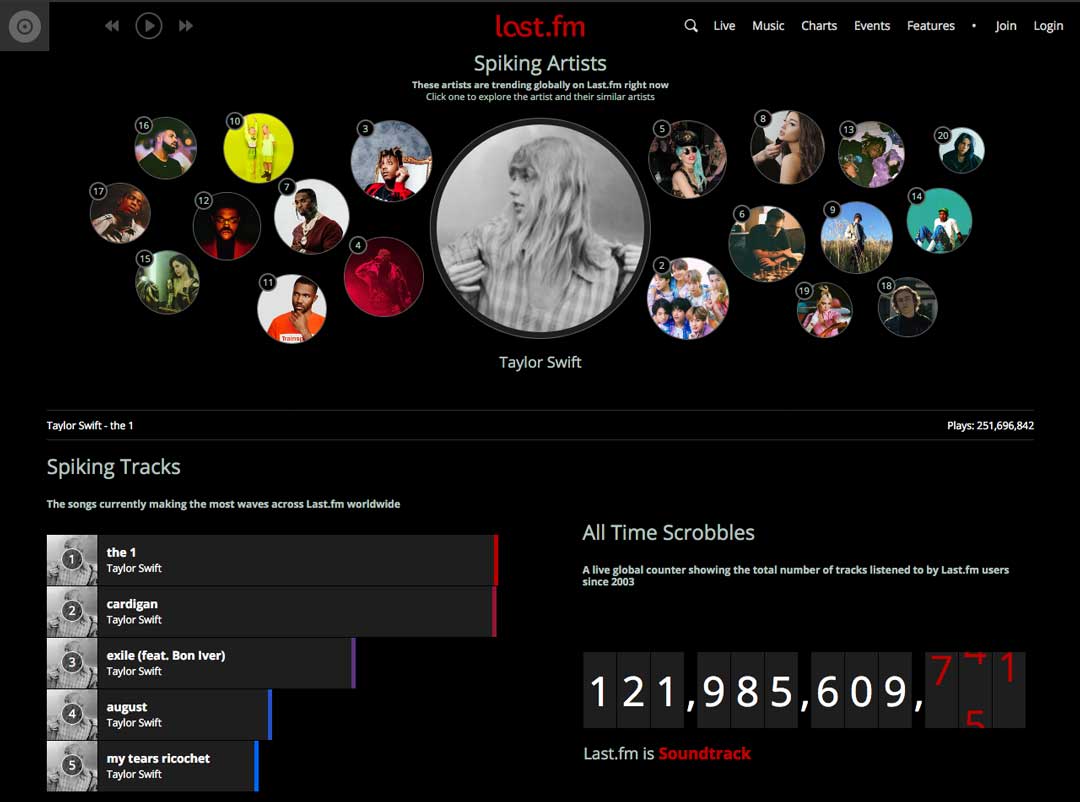Select artist bubble ranked 11

tap(292, 309)
